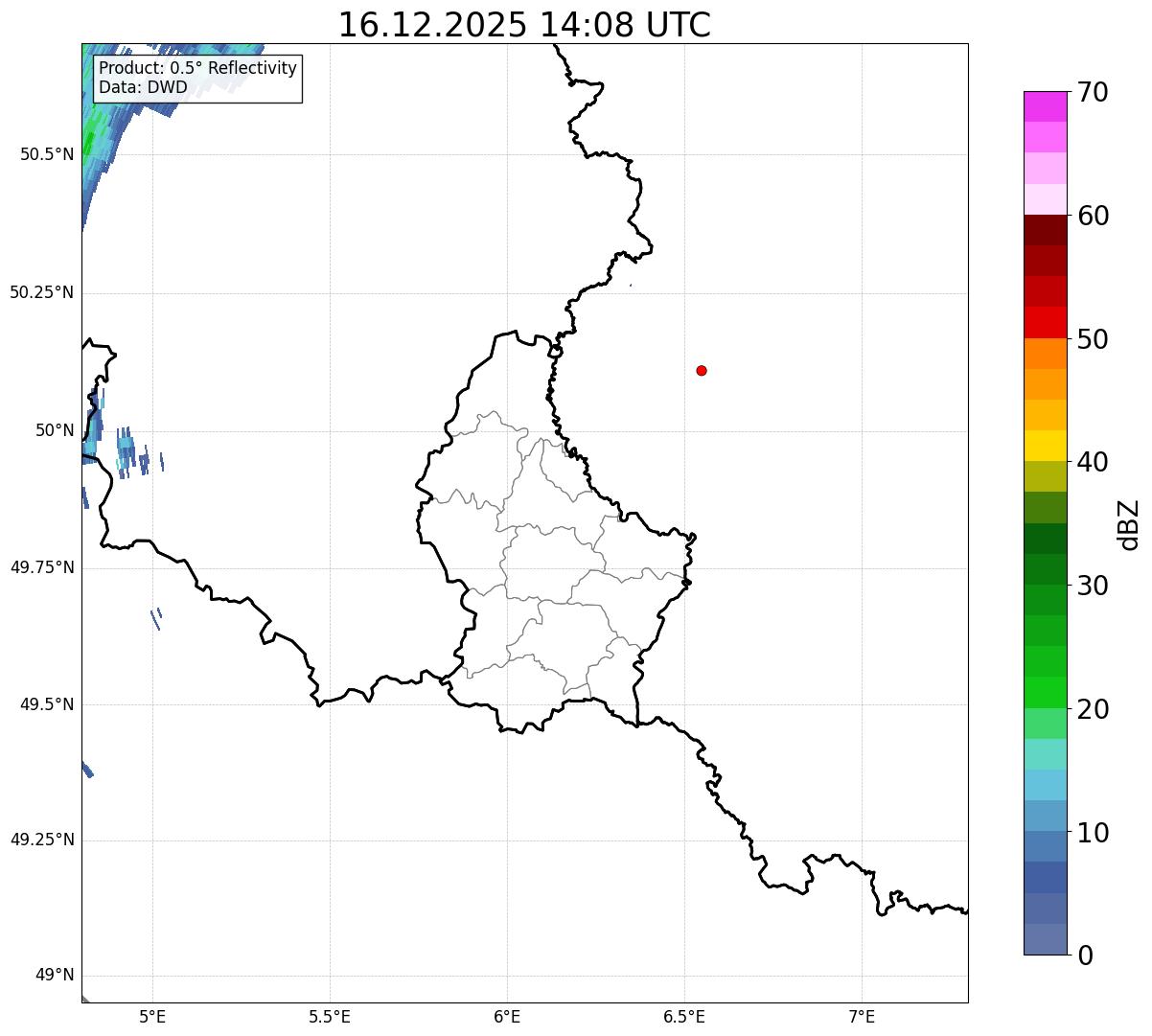Click the 5°E longitude label
Screen dimensions: 1152x1036
point(152,1017)
